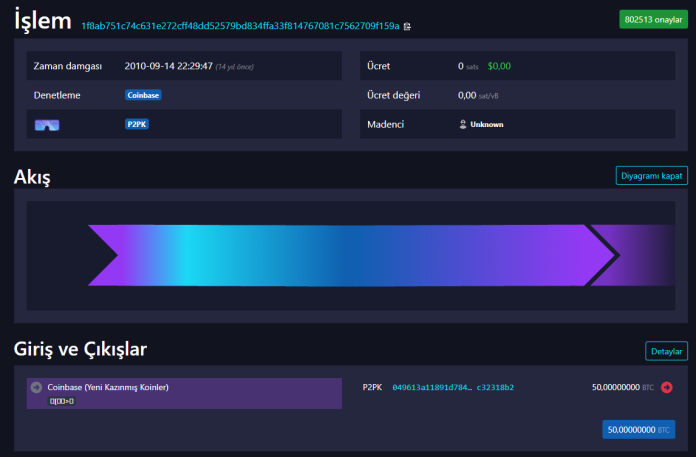Toggle the 50,00000000 BTC total amount button
Screen dimensions: 696x457
click(x=645, y=429)
